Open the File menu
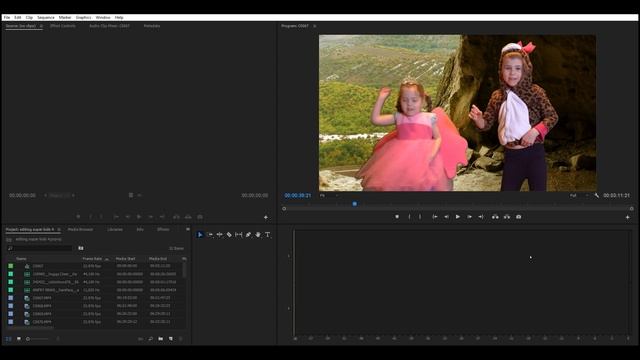640x360 pixels. point(7,18)
